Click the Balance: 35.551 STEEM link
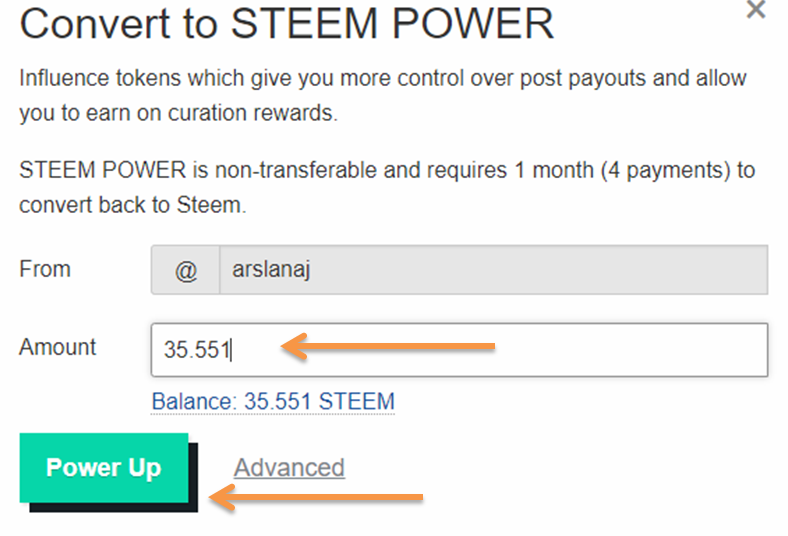This screenshot has width=788, height=536. pyautogui.click(x=273, y=402)
